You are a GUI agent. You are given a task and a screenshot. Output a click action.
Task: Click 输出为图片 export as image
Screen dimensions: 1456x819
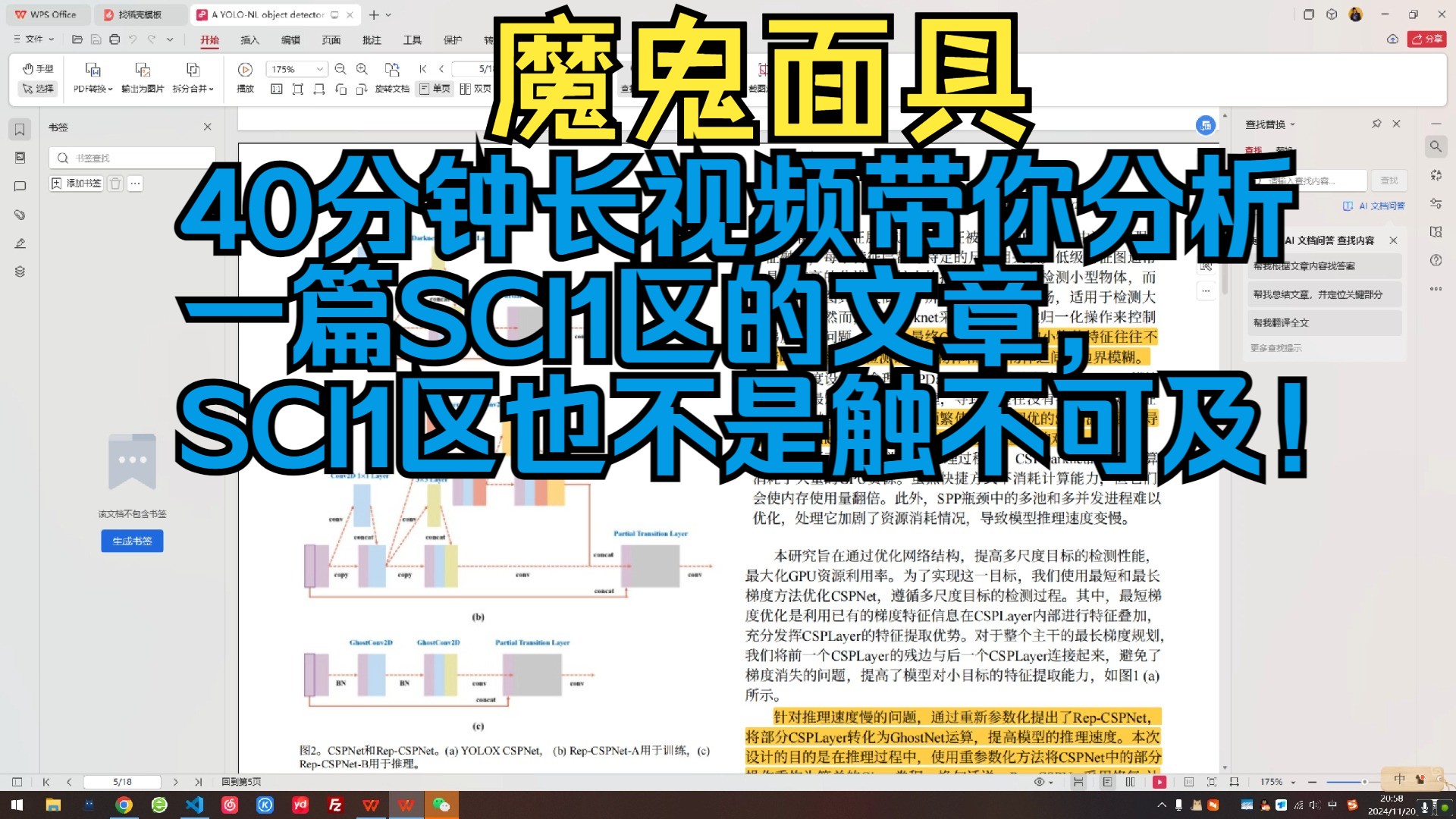coord(143,79)
